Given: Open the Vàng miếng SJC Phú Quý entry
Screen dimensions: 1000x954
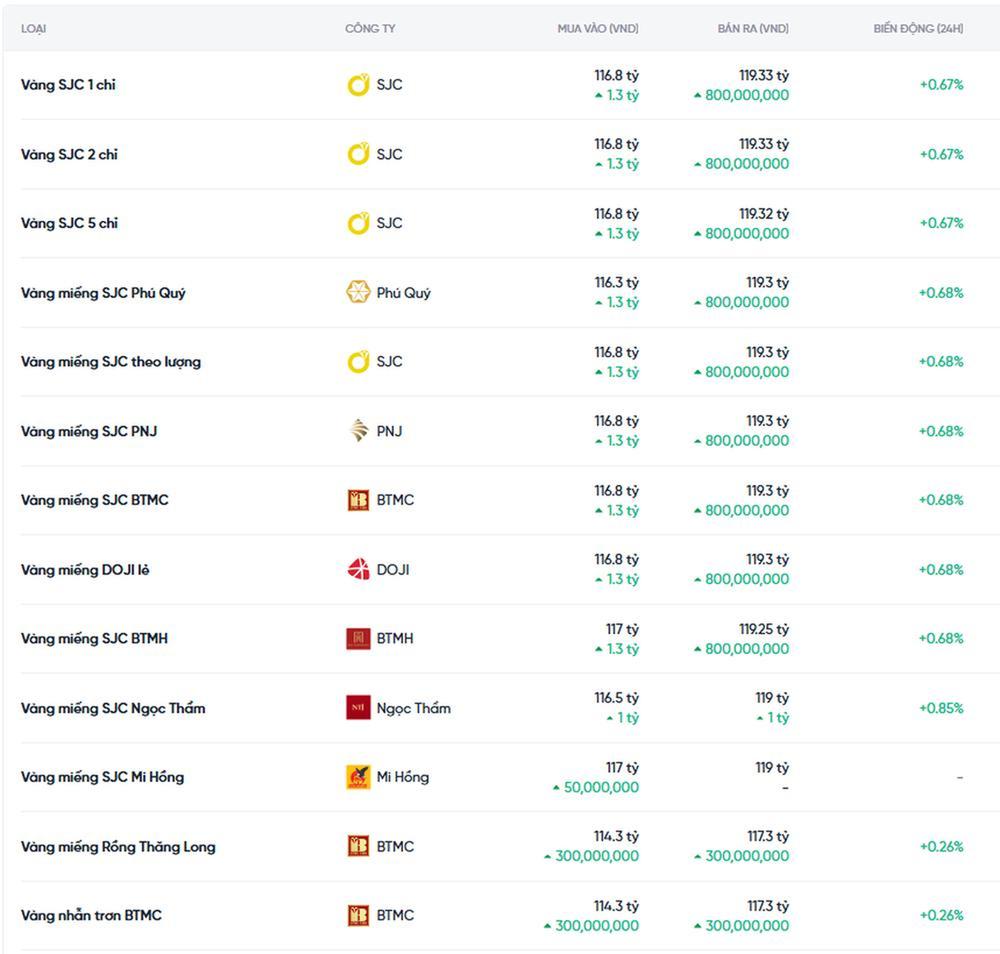Looking at the screenshot, I should point(103,293).
